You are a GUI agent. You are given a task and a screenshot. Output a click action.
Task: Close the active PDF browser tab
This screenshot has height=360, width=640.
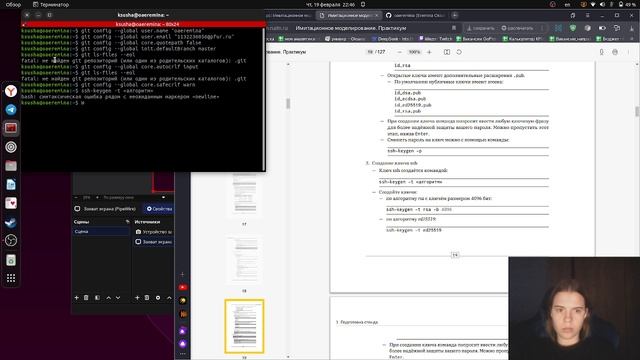pyautogui.click(x=376, y=16)
